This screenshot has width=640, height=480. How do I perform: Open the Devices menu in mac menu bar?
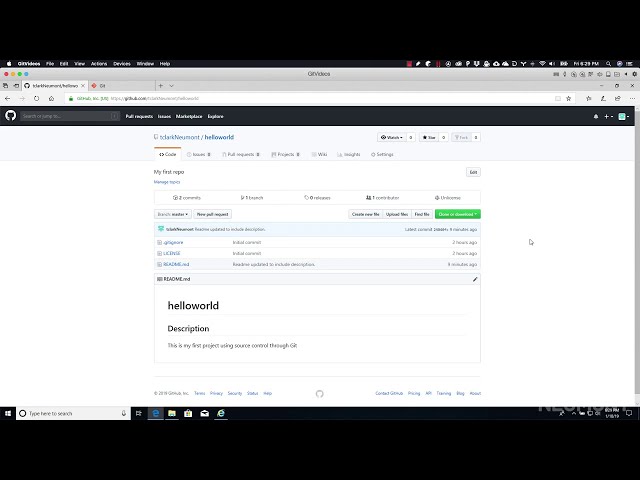coord(122,64)
